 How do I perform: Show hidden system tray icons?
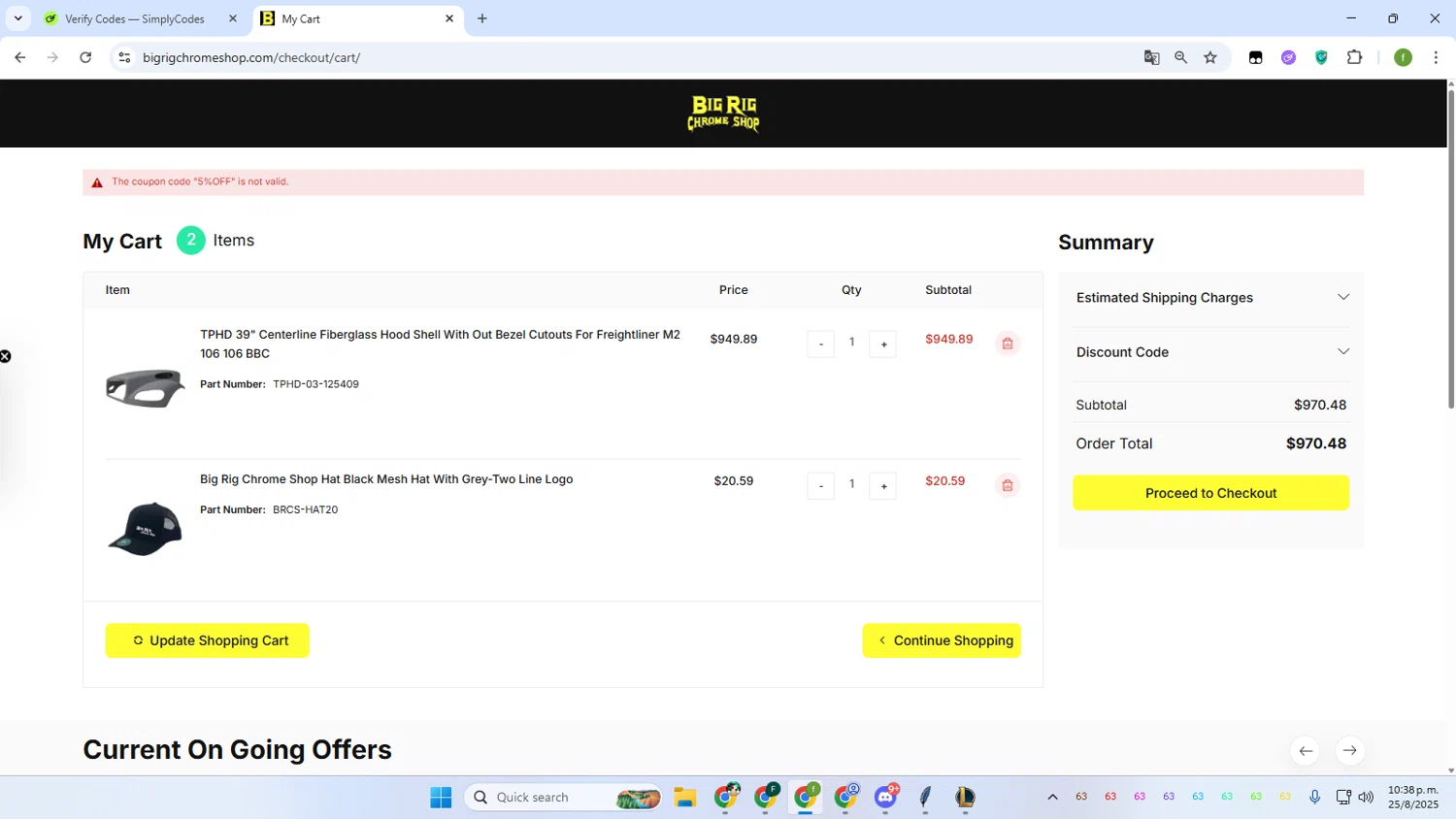point(1052,798)
